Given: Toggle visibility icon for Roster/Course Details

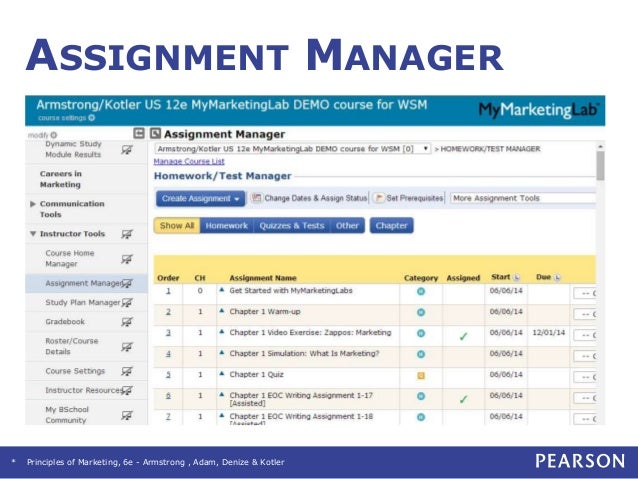Looking at the screenshot, I should coord(127,347).
